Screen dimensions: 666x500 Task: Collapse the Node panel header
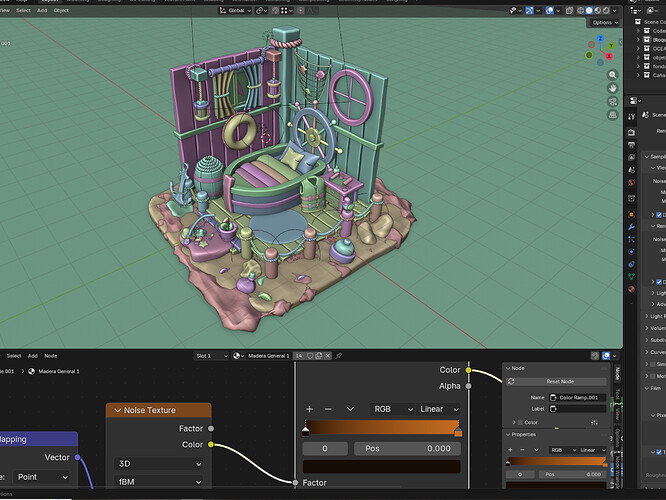pos(508,368)
